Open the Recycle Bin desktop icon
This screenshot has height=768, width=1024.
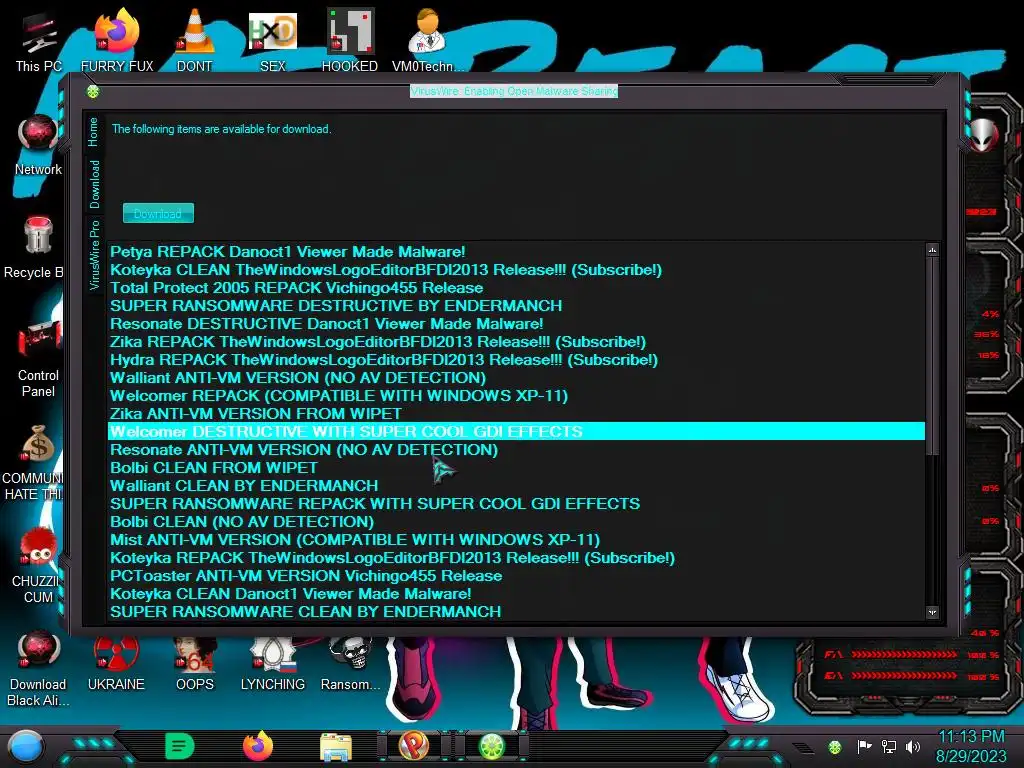pos(36,248)
